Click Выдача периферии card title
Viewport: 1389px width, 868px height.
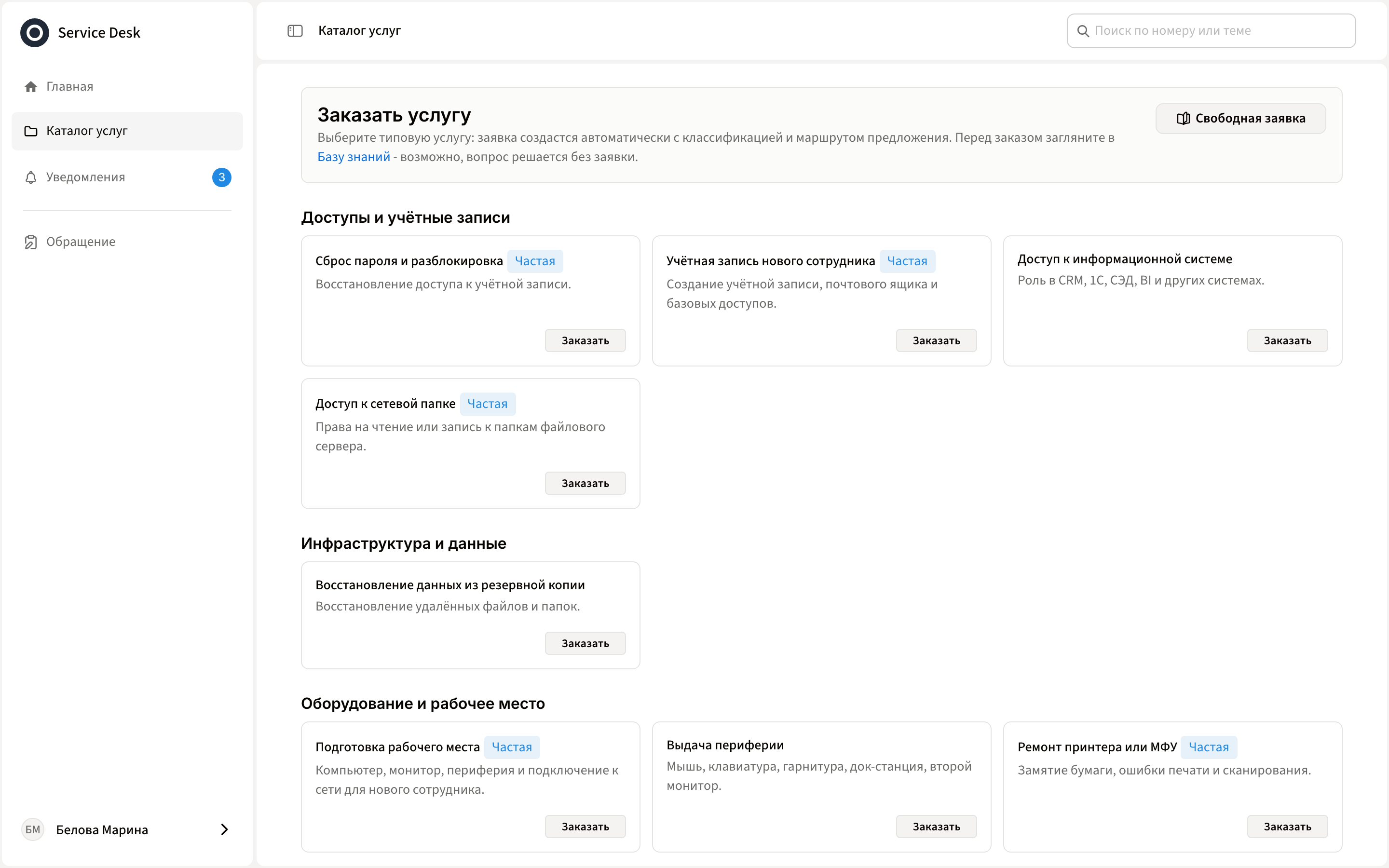[x=725, y=745]
